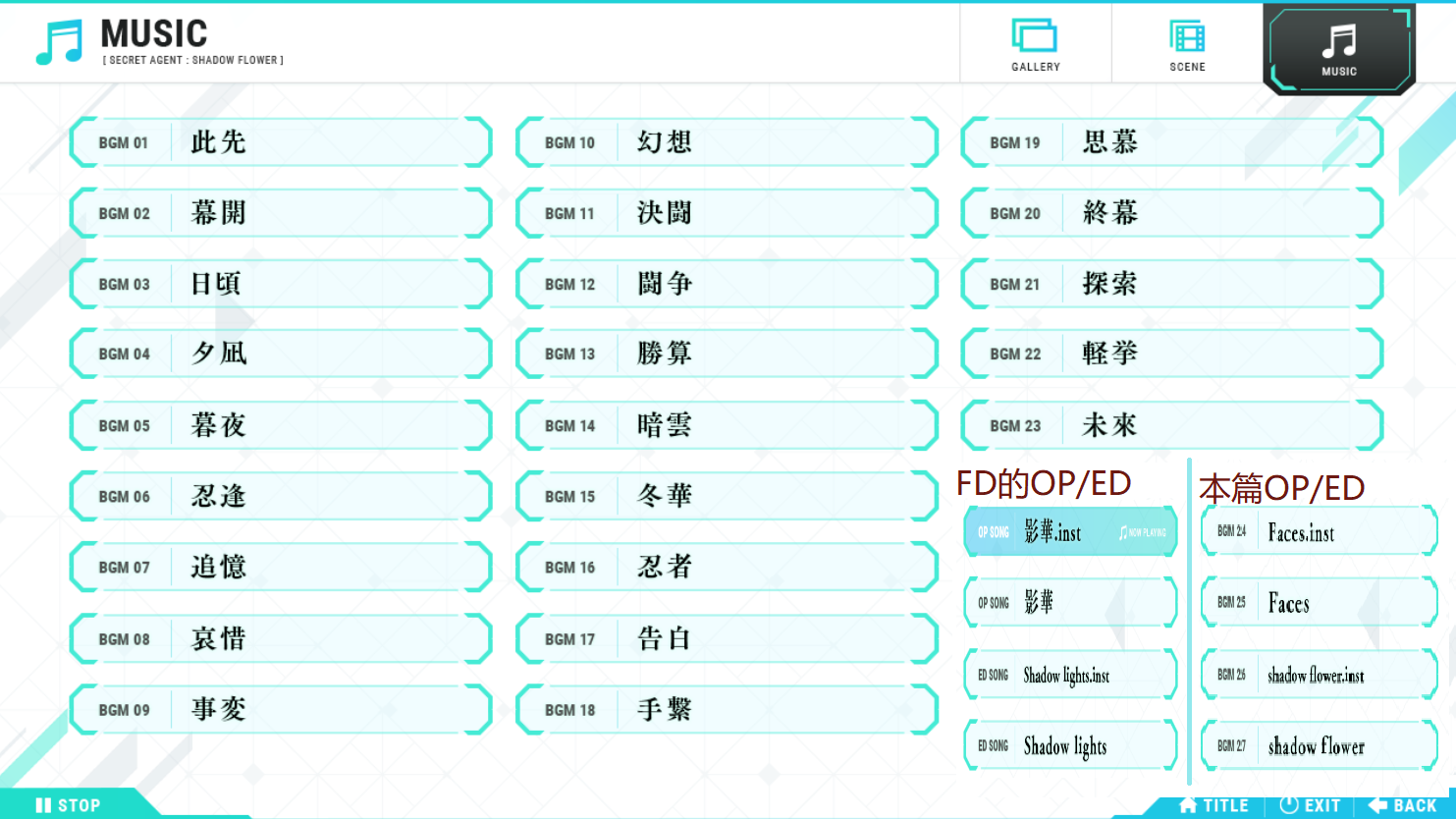The width and height of the screenshot is (1456, 819).
Task: Stop the currently playing track
Action: 69,805
